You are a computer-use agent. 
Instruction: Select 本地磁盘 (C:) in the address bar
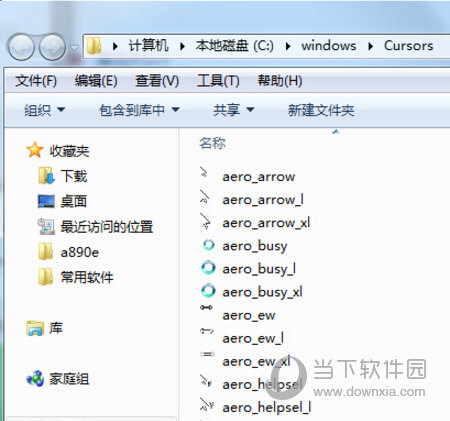pos(235,46)
